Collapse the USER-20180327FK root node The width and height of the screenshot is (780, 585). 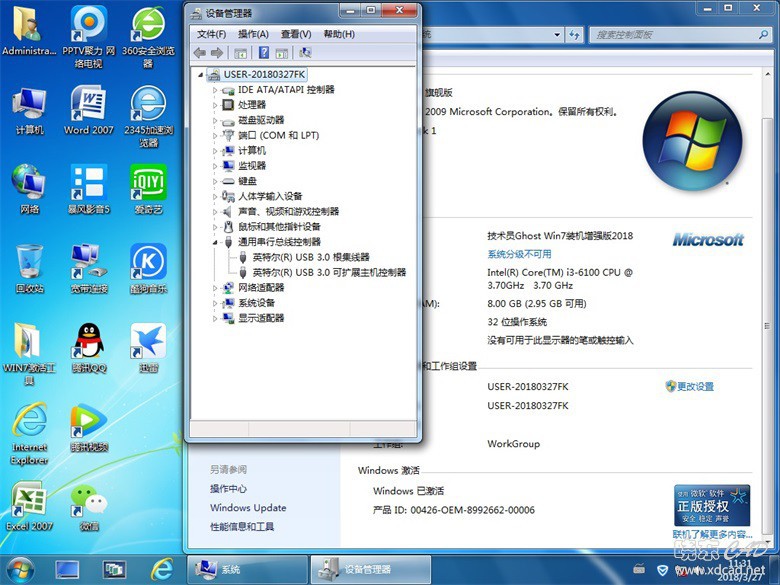coord(200,75)
